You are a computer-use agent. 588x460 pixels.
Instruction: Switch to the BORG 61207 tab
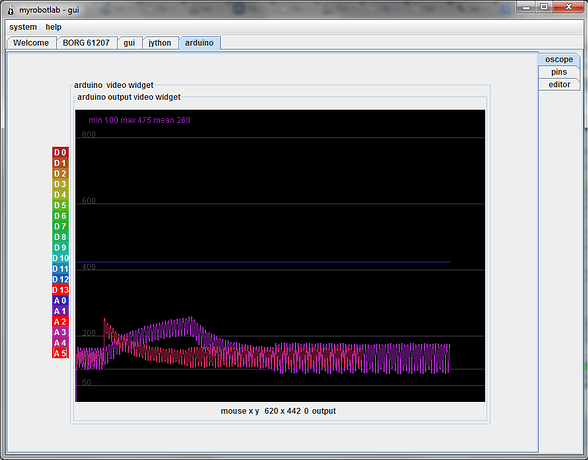click(86, 43)
